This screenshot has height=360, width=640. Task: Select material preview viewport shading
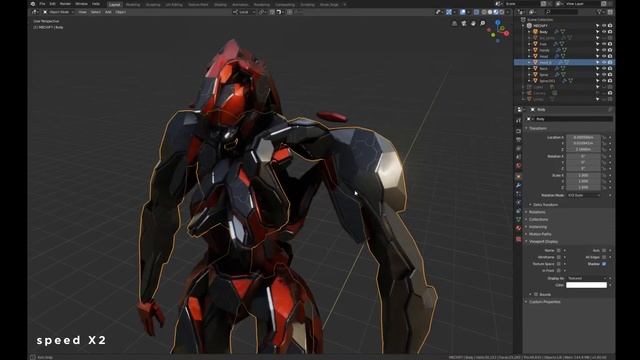[496, 12]
